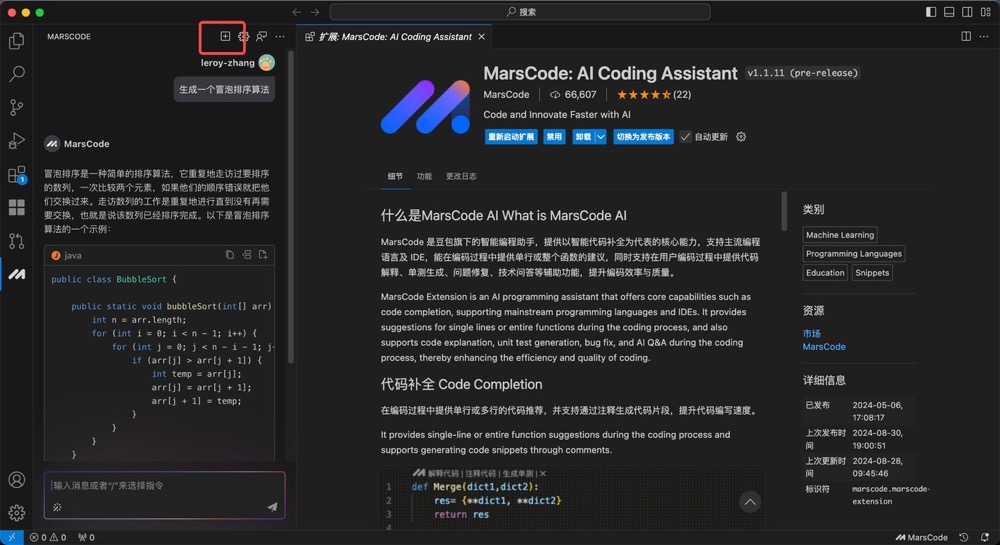Click the ports indicator showing 0
Viewport: 1000px width, 545px height.
point(86,537)
